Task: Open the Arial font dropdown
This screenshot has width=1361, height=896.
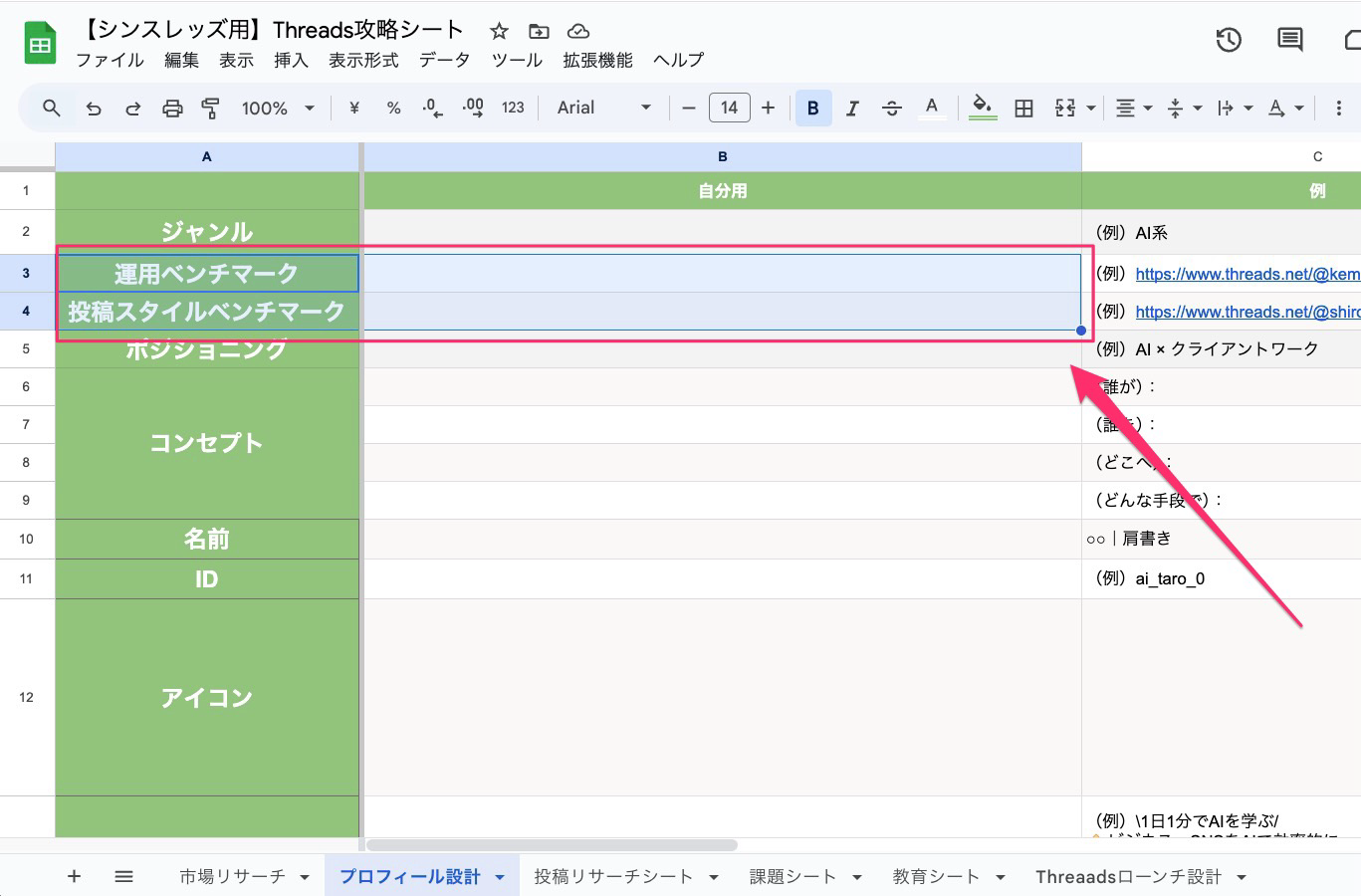Action: [603, 109]
